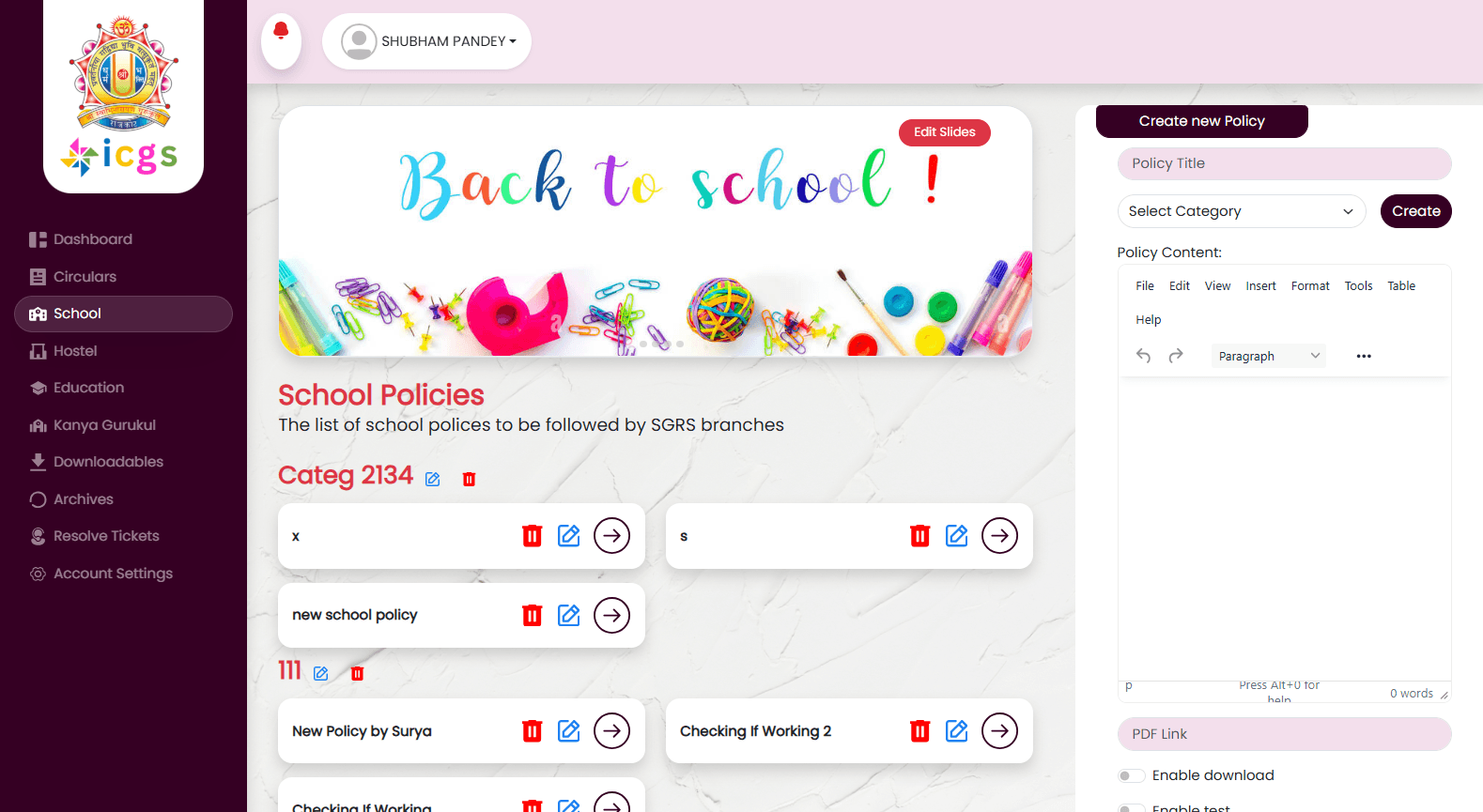Expand the Paragraph style dropdown
The image size is (1483, 812).
tap(1269, 356)
